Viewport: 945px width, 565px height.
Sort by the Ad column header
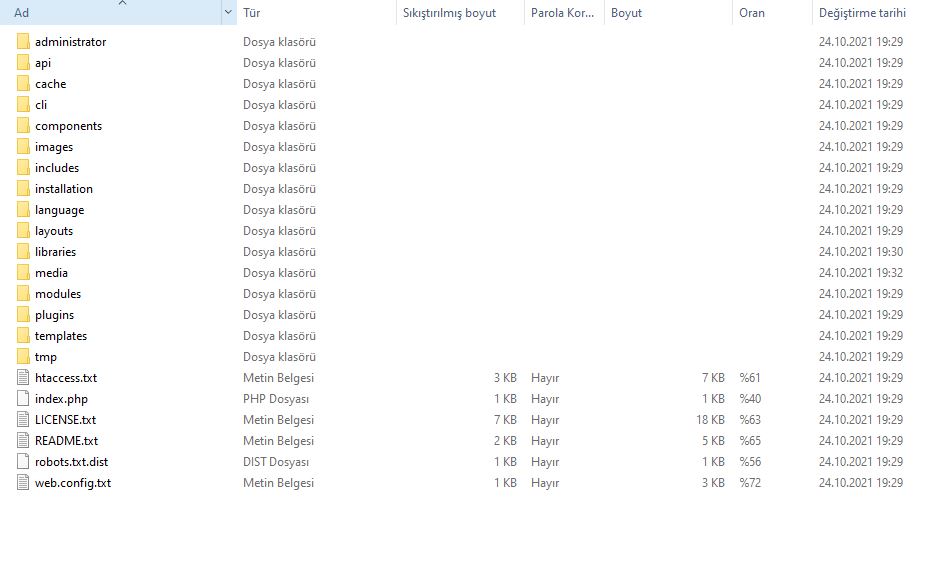point(110,12)
